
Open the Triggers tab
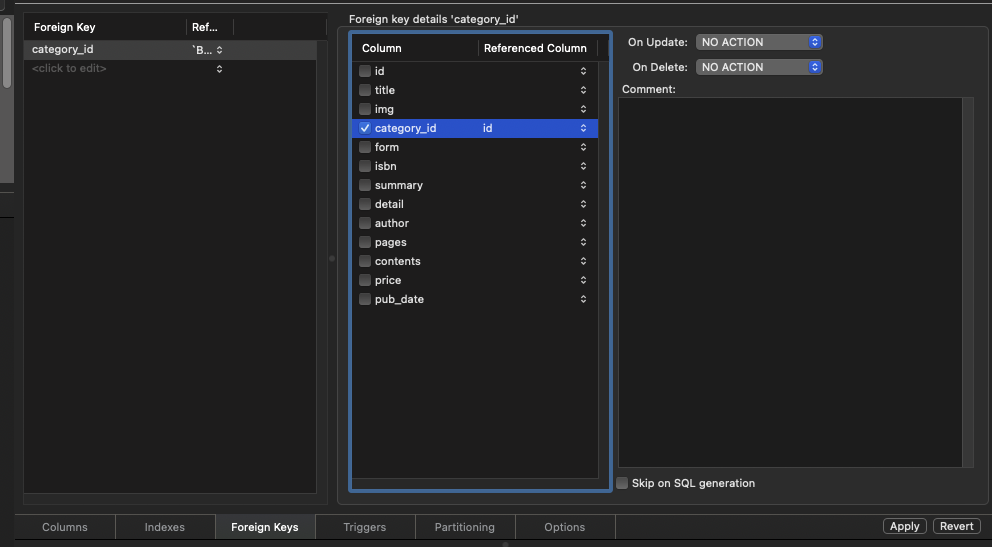tap(364, 527)
